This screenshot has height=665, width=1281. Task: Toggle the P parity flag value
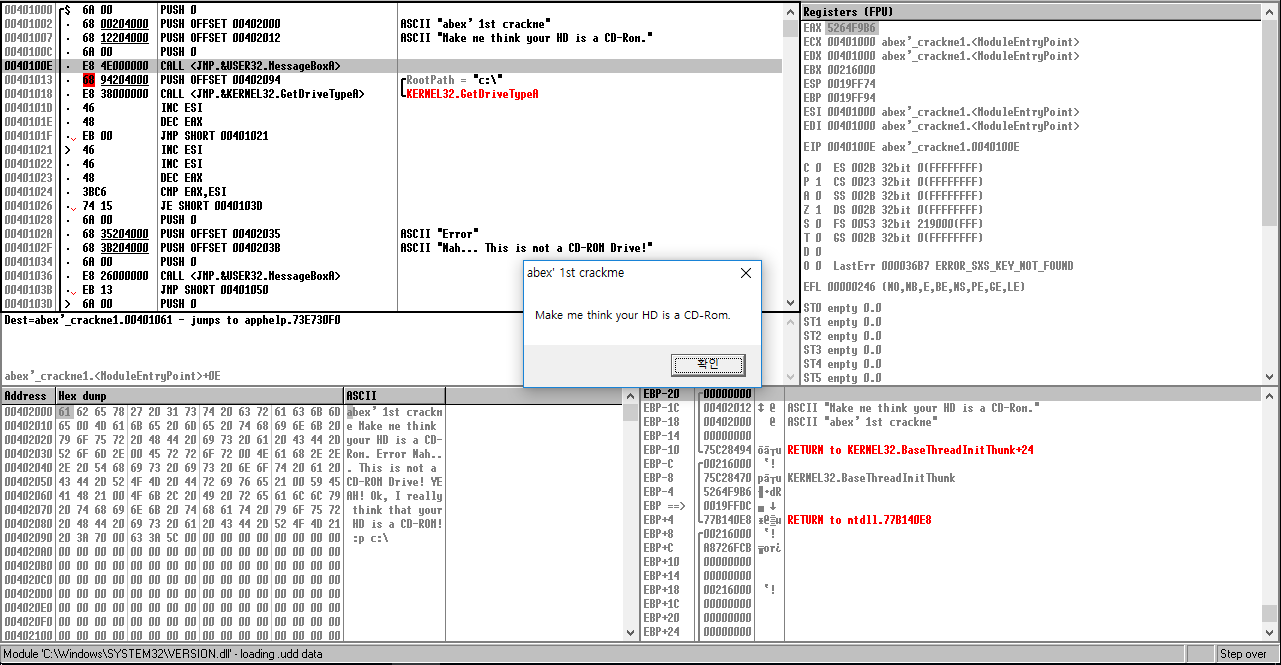(x=819, y=181)
